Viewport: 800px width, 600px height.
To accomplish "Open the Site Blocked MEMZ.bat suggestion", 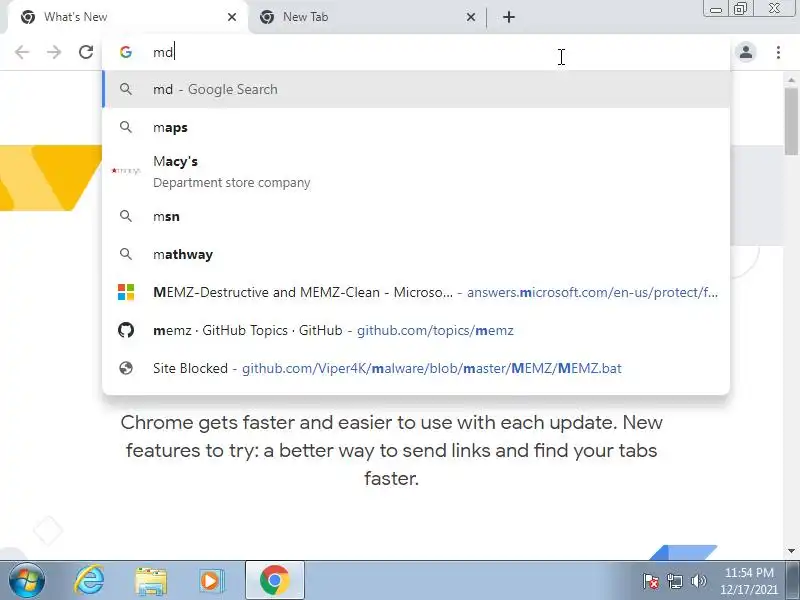I will (416, 368).
